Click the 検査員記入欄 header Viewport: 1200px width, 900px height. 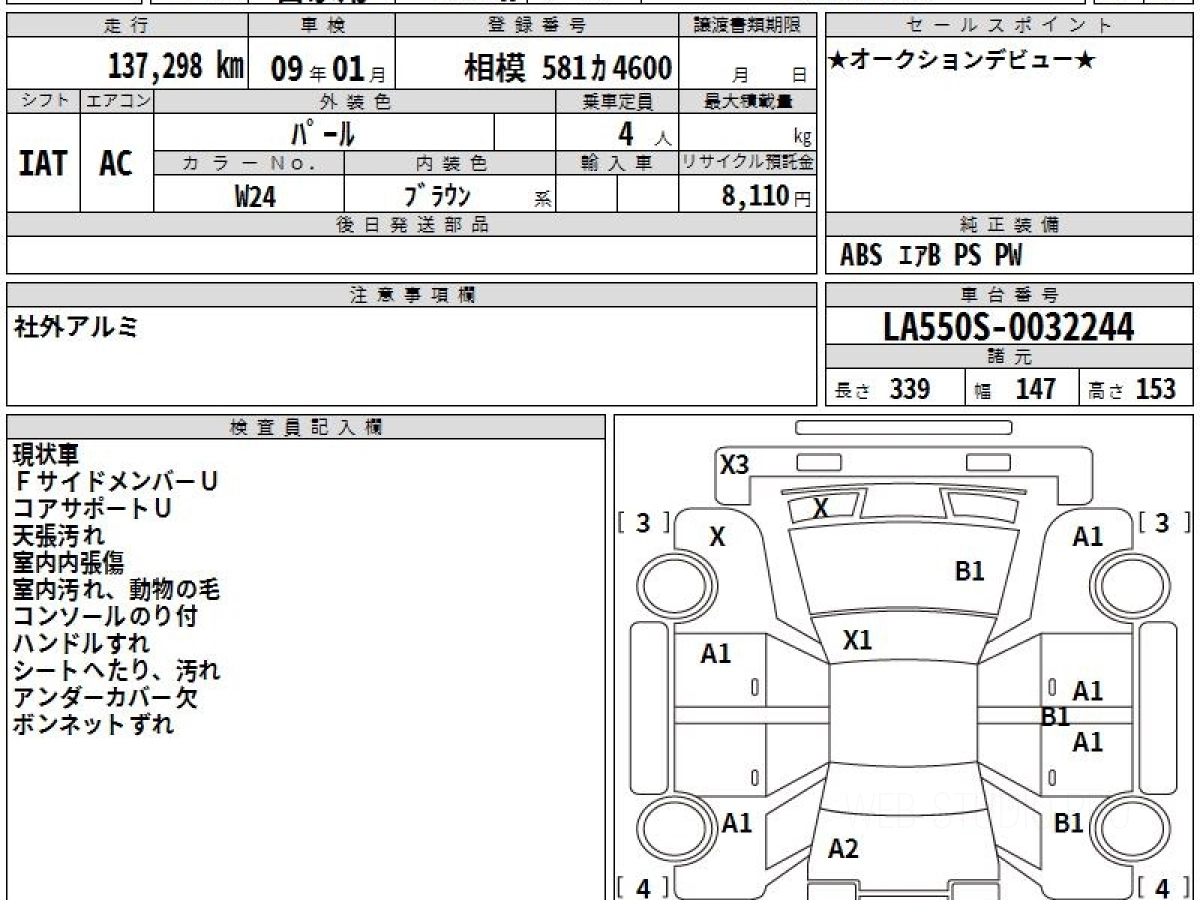click(x=306, y=427)
